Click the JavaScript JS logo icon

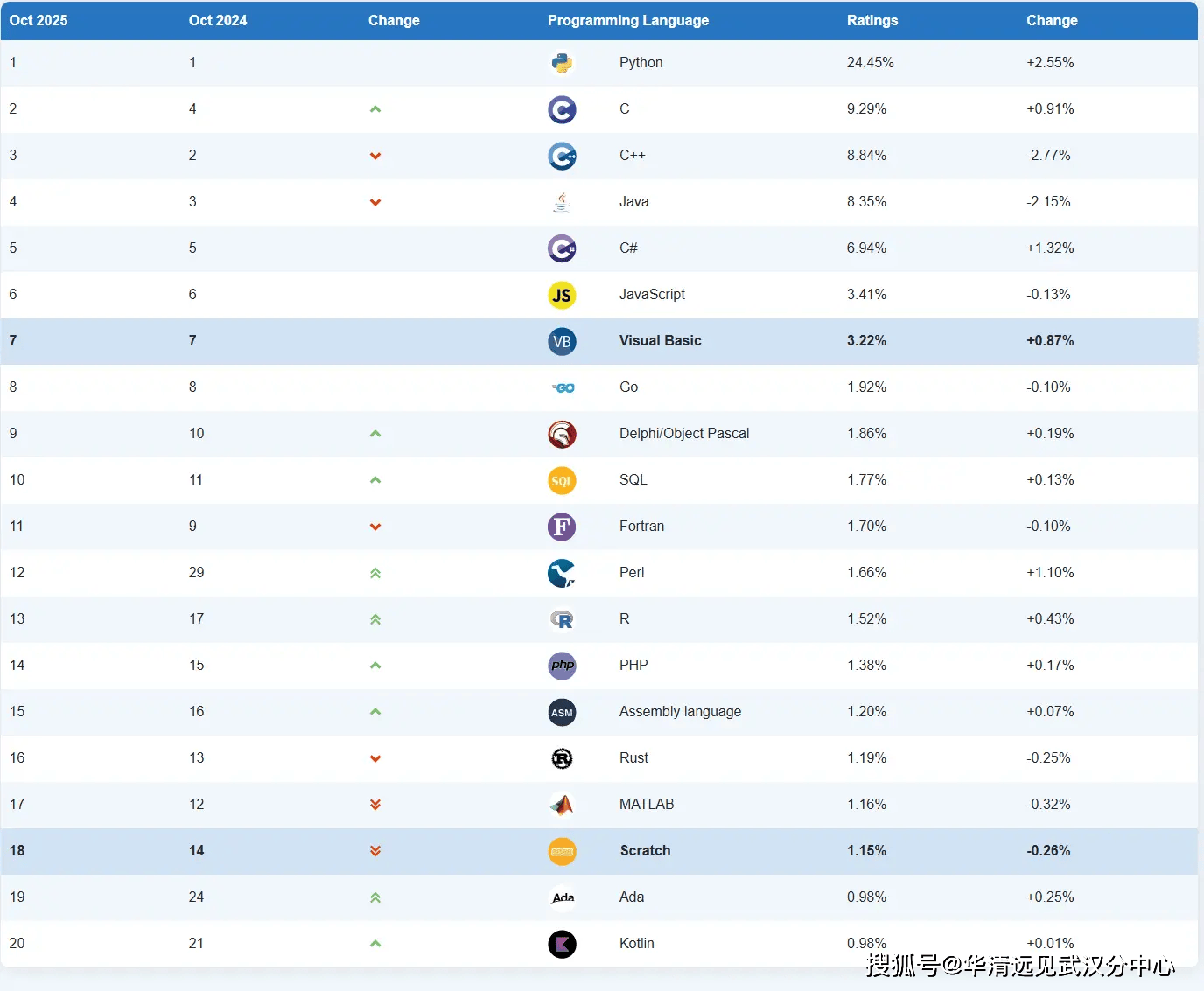point(562,295)
